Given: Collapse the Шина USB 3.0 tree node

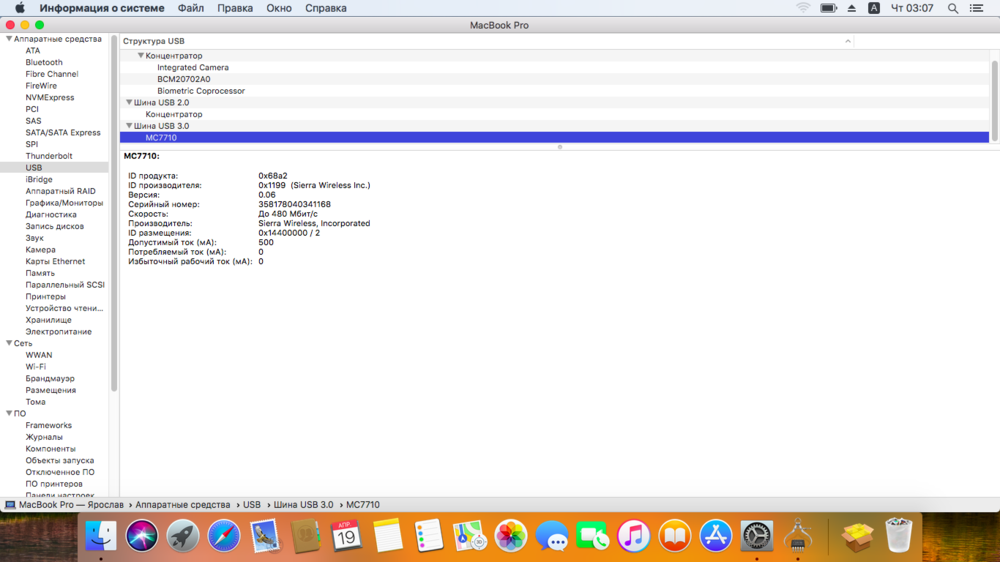Looking at the screenshot, I should point(129,126).
